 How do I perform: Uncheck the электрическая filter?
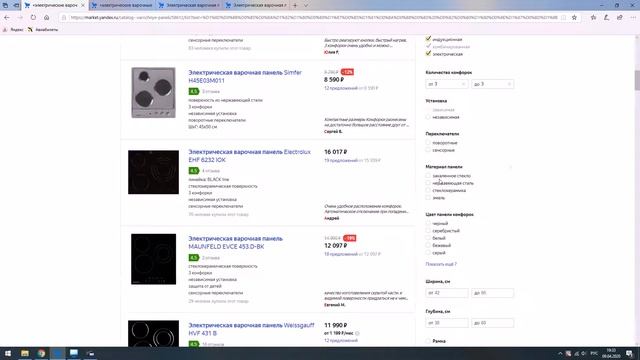tap(428, 53)
